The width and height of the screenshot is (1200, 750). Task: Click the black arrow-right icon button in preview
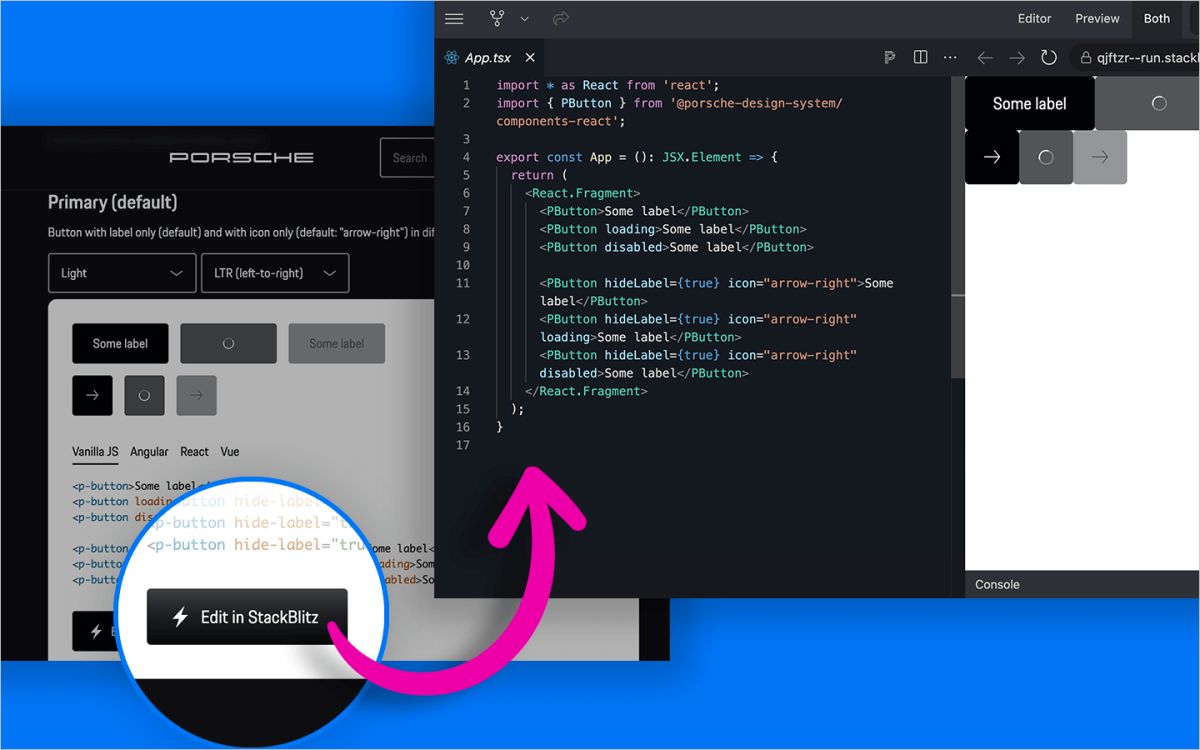(x=992, y=157)
